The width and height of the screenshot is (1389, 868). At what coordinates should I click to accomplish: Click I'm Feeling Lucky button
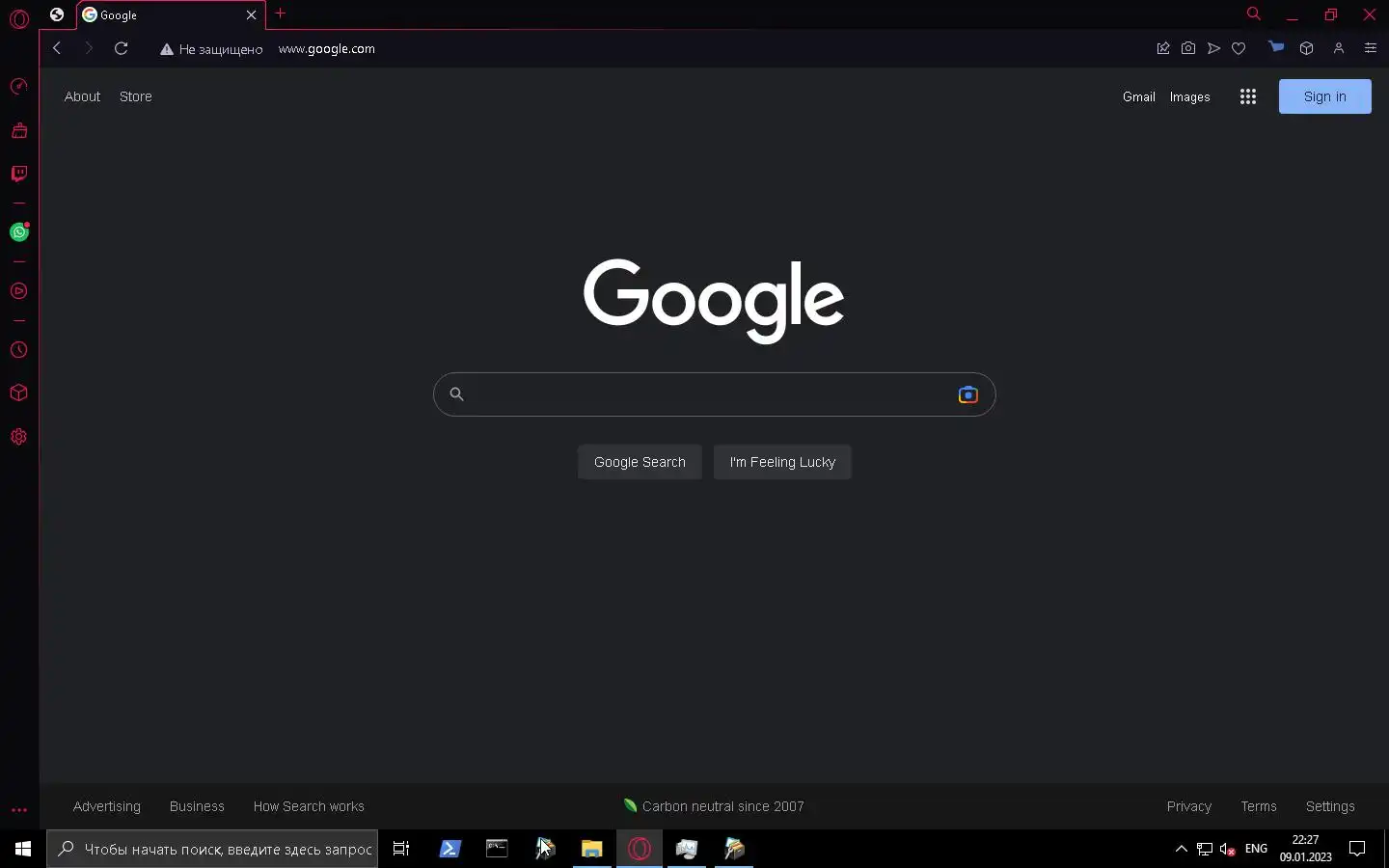coord(782,462)
